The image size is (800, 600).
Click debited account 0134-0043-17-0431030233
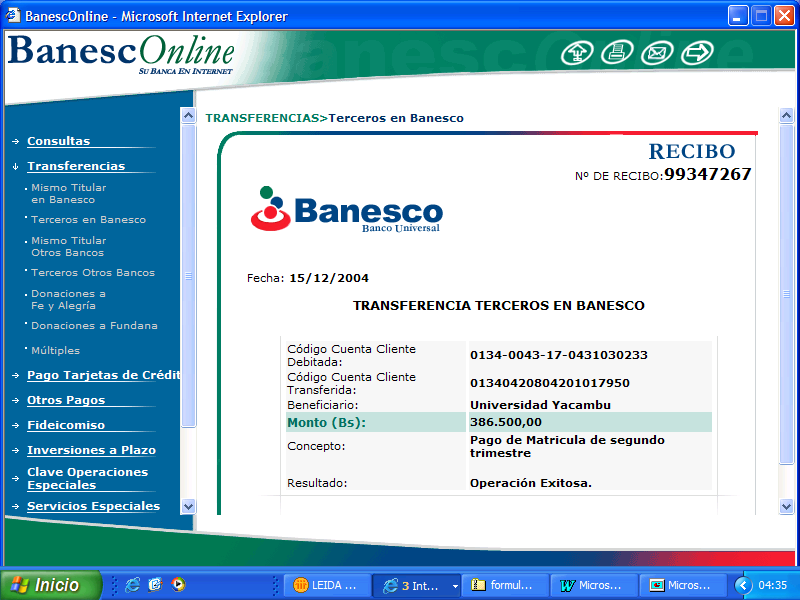[559, 355]
